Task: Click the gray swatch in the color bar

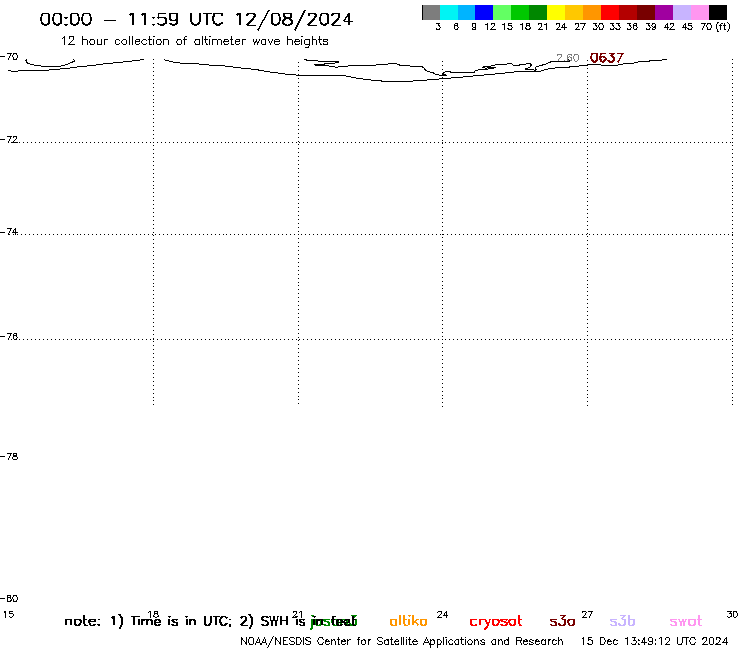Action: coord(431,12)
